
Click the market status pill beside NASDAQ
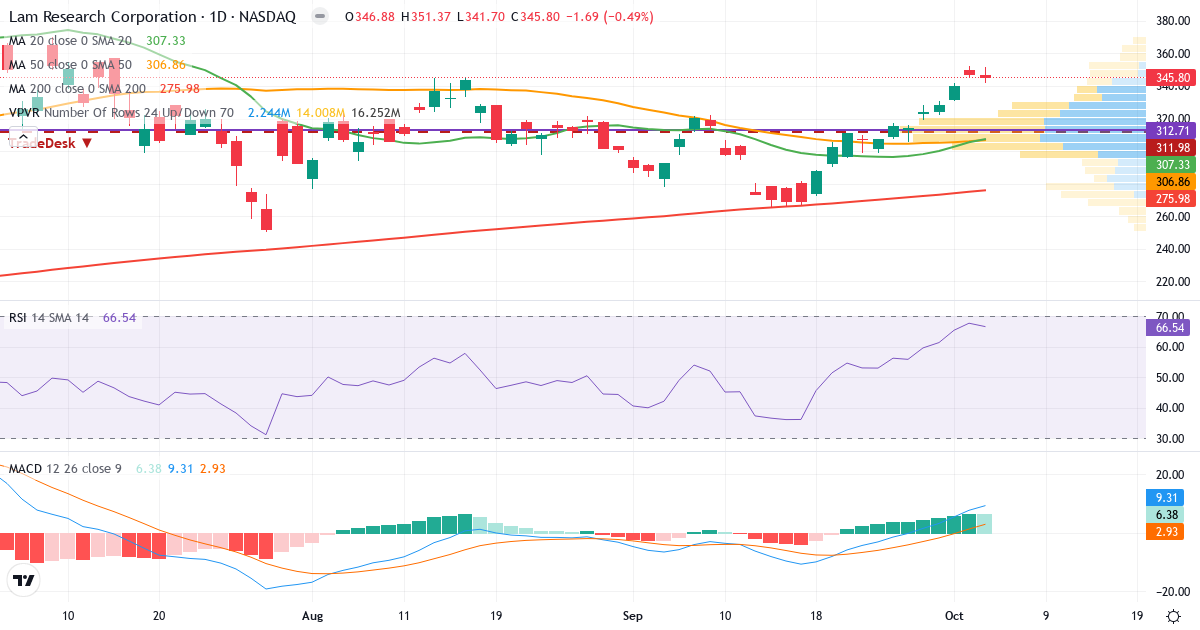pyautogui.click(x=319, y=17)
